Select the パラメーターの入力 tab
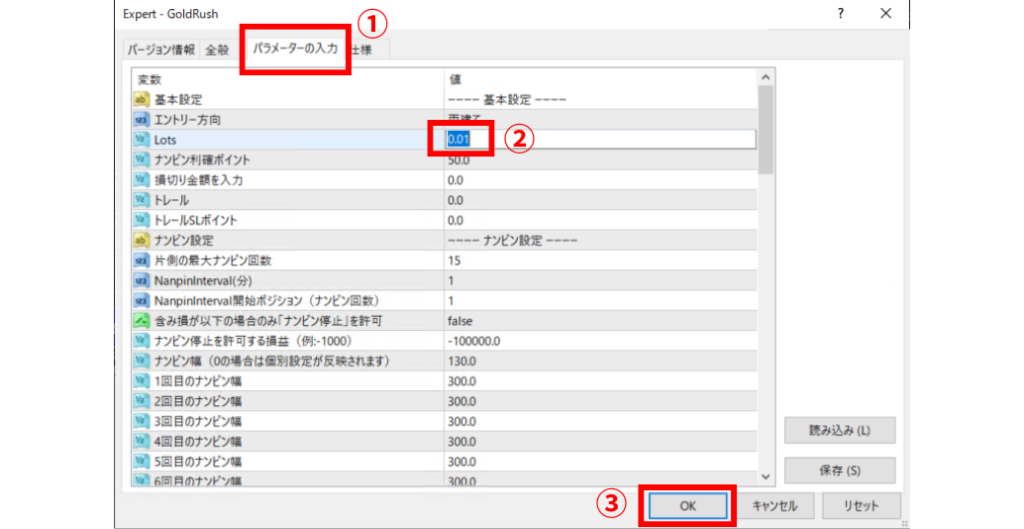This screenshot has height=529, width=1024. coord(294,48)
